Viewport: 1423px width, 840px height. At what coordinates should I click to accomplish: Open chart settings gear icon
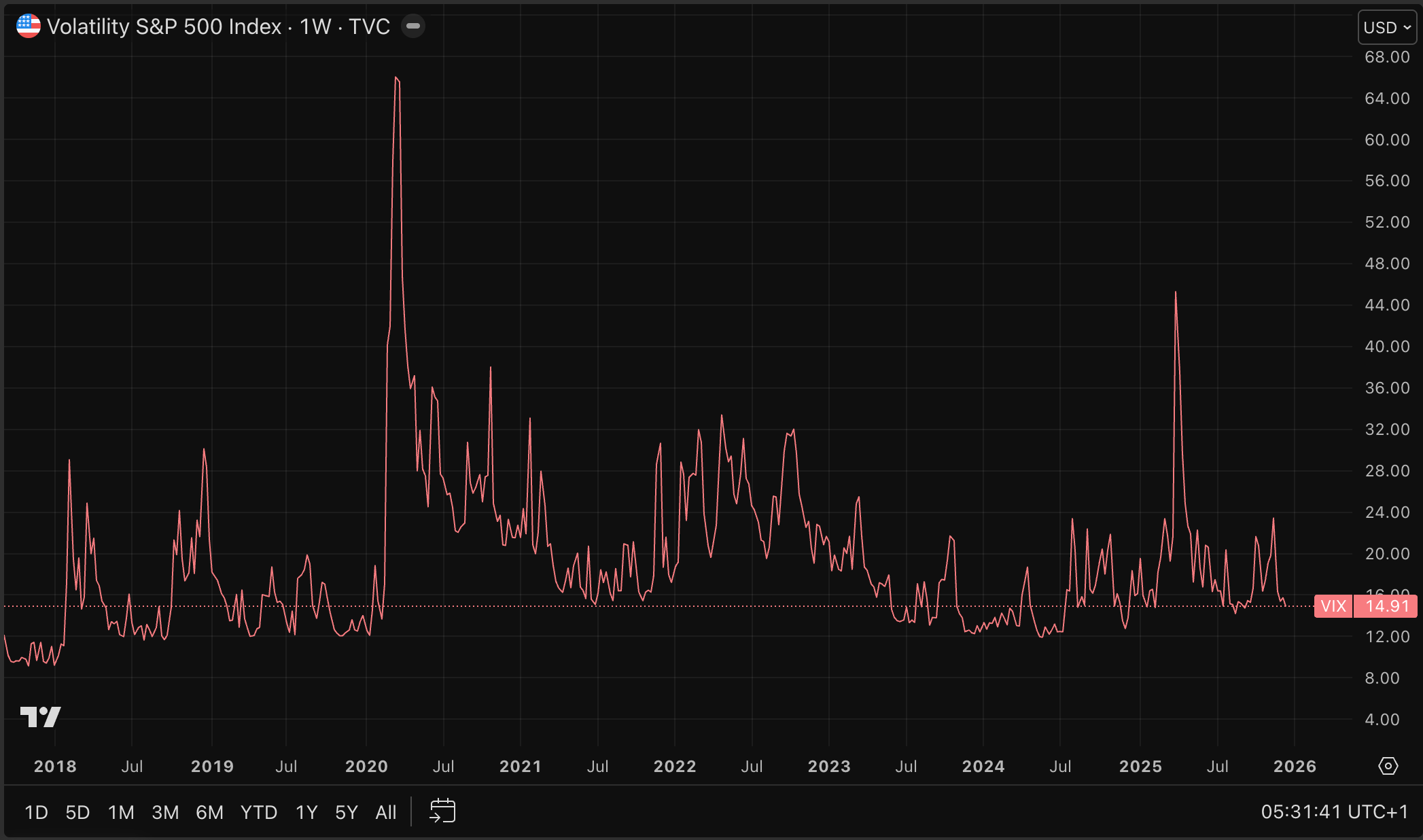coord(1388,766)
